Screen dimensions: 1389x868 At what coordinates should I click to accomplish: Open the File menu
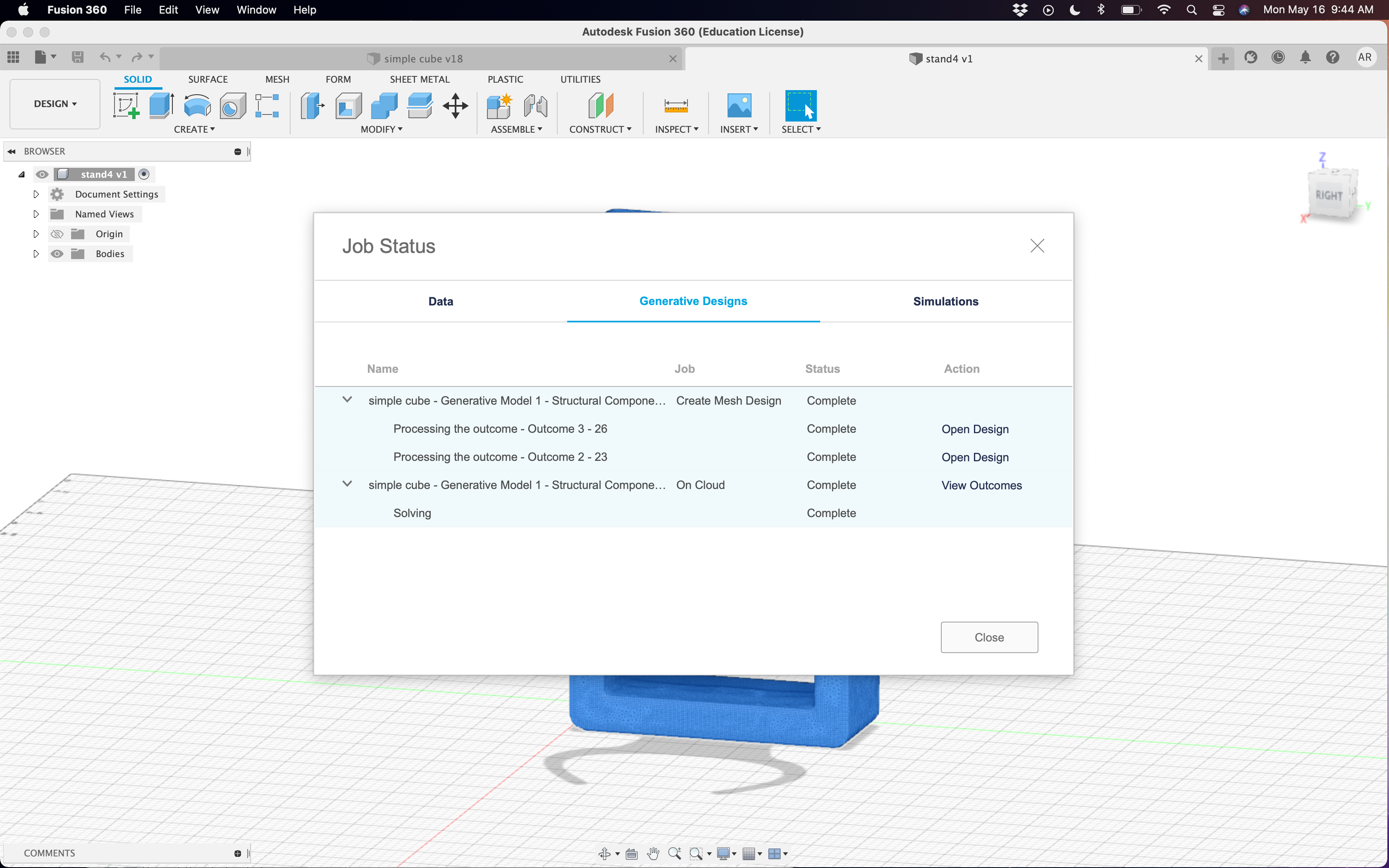click(x=133, y=10)
